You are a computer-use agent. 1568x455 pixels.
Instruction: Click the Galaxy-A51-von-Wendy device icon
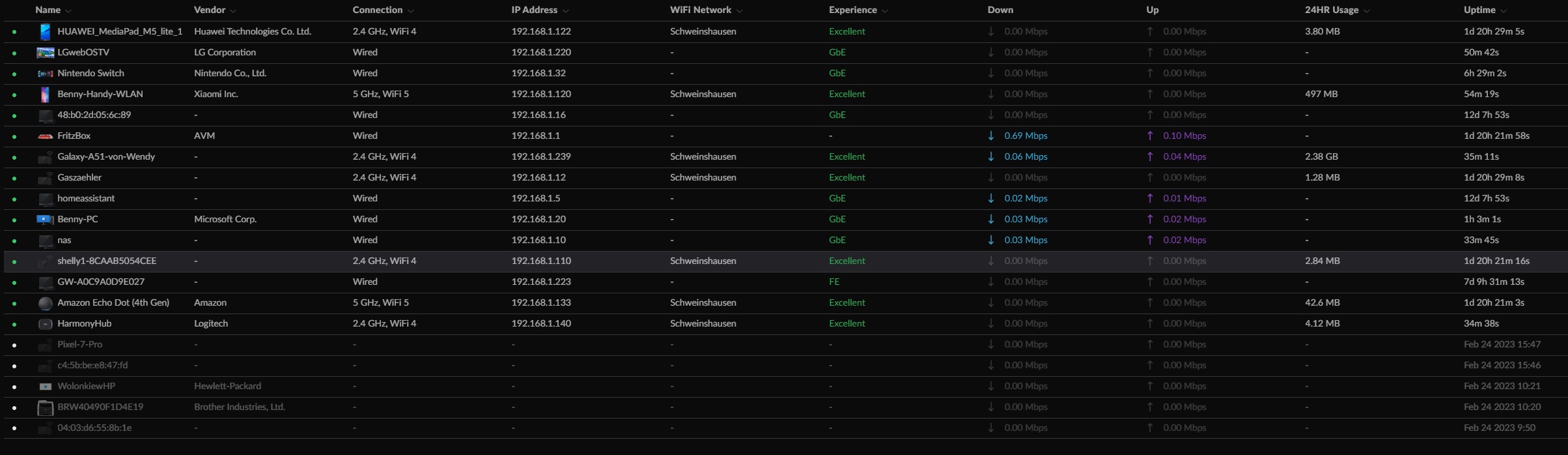tap(45, 157)
